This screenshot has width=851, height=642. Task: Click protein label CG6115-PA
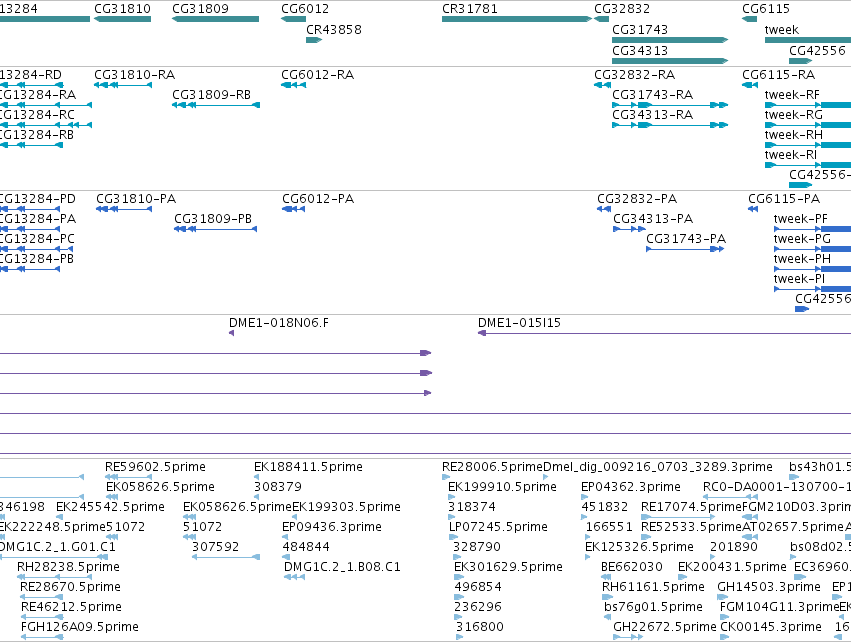784,199
